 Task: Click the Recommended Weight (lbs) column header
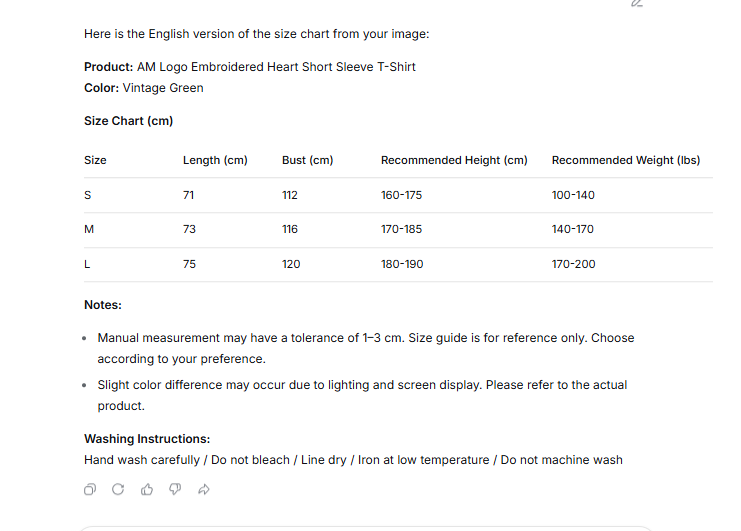pos(626,160)
